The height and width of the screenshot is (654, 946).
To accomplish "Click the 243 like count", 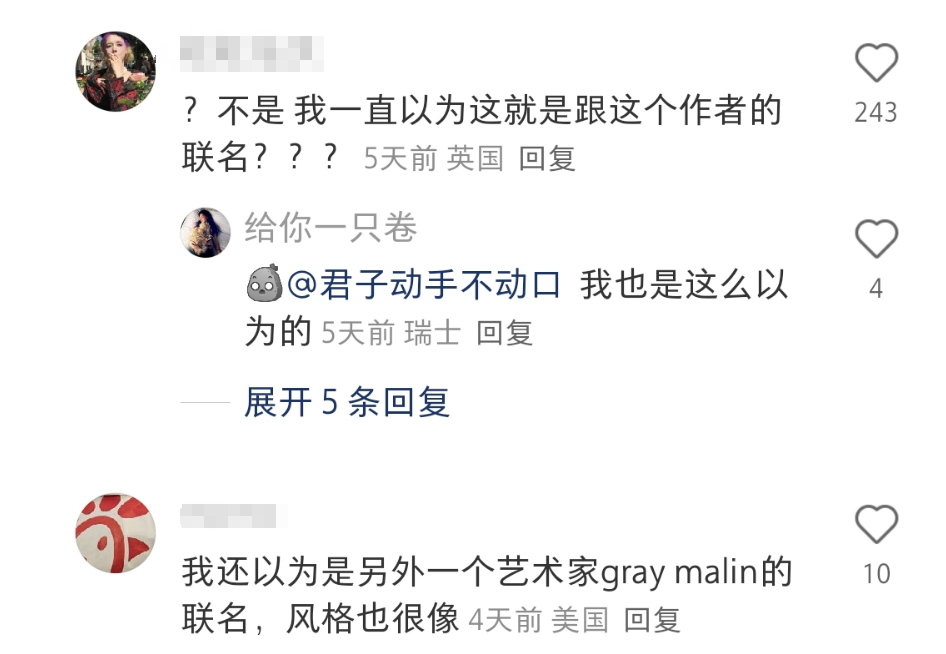I will pyautogui.click(x=876, y=113).
